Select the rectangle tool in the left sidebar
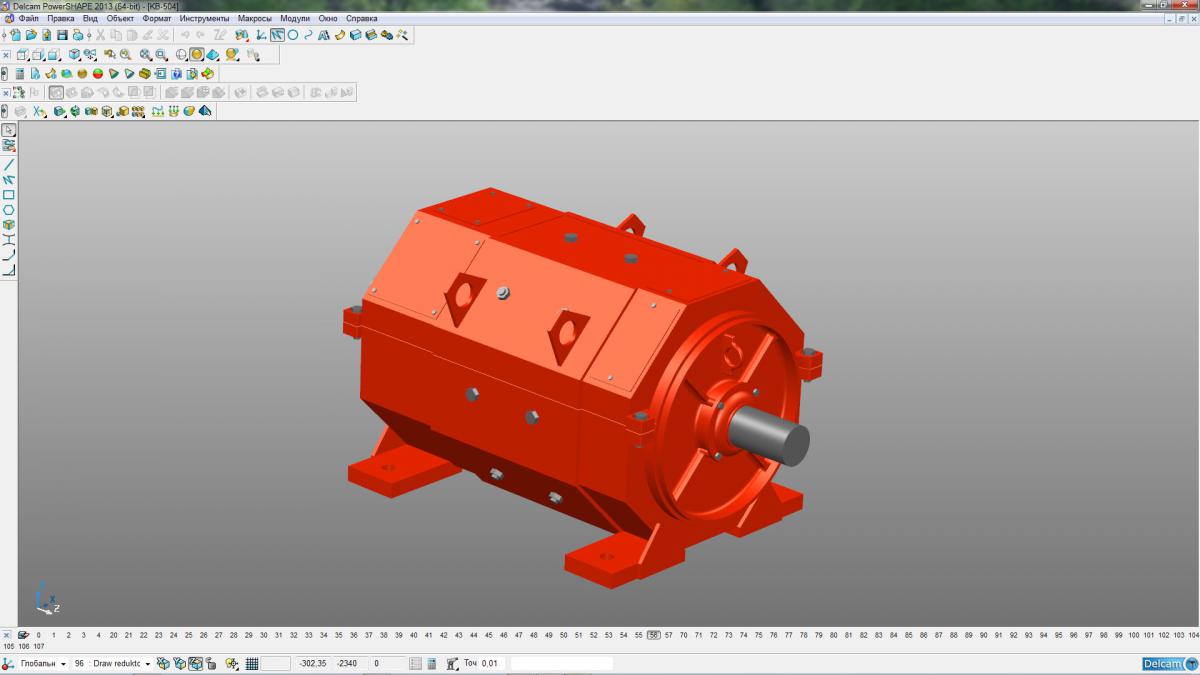The image size is (1200, 675). pyautogui.click(x=9, y=195)
